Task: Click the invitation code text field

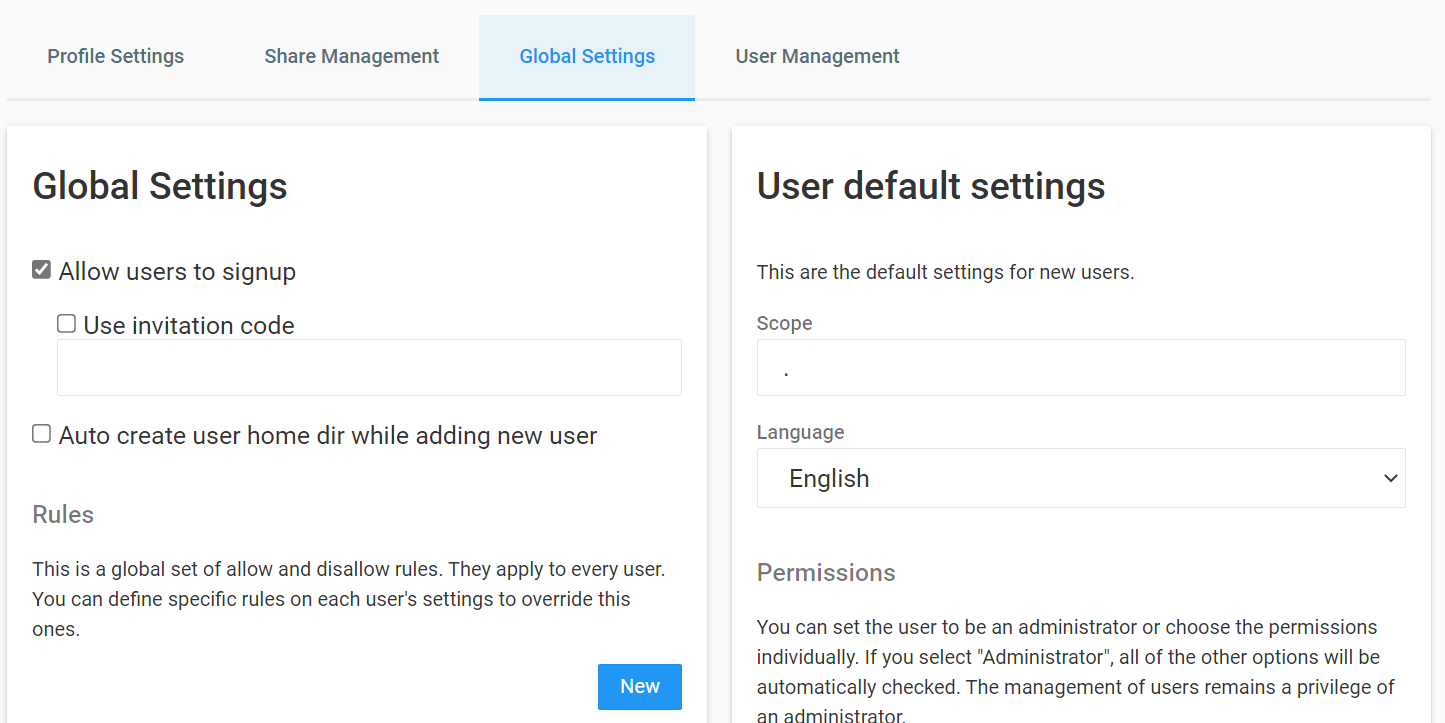Action: coord(369,367)
